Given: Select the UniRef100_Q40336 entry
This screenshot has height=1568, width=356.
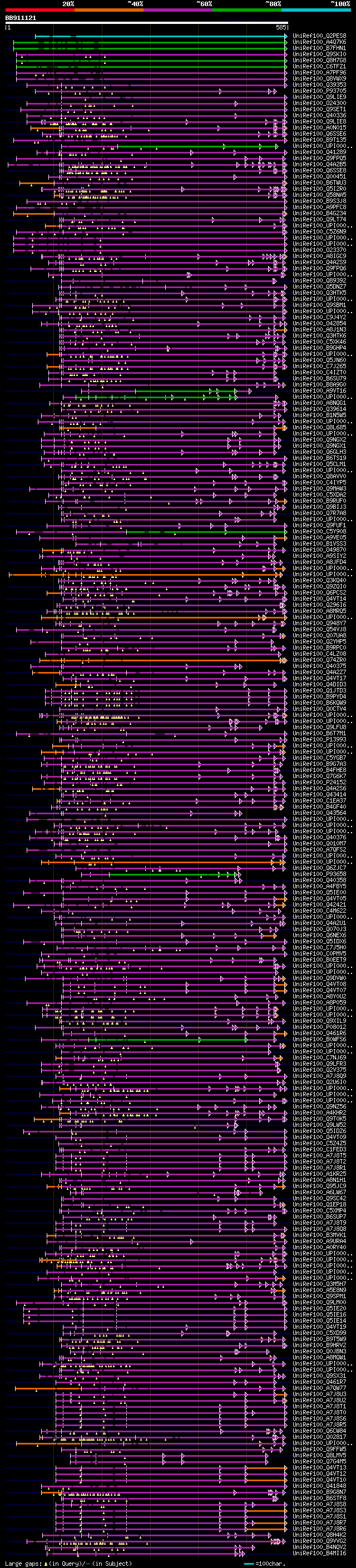Looking at the screenshot, I should pos(319,115).
